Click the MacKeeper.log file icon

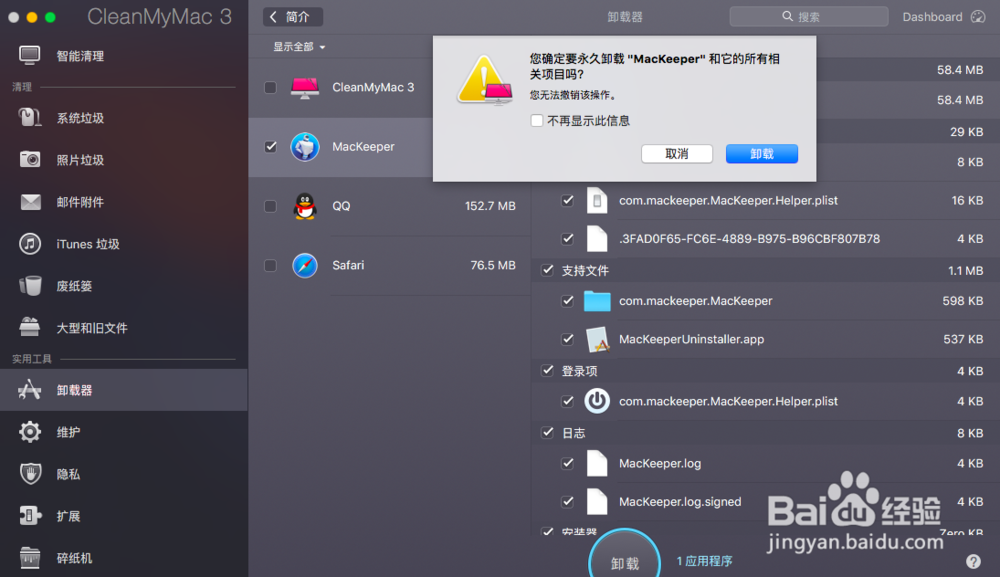click(x=597, y=464)
